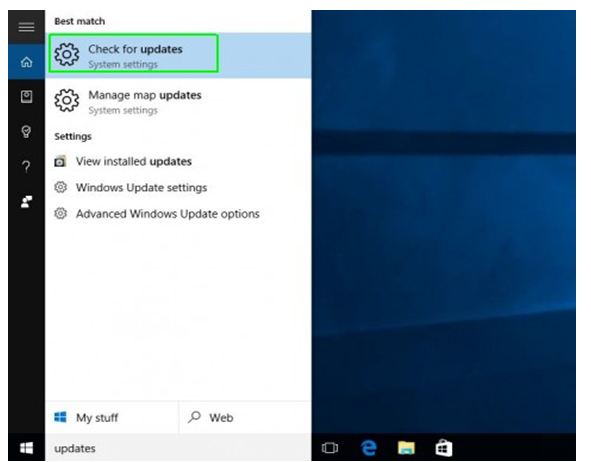Open the Task View taskbar icon

point(330,448)
